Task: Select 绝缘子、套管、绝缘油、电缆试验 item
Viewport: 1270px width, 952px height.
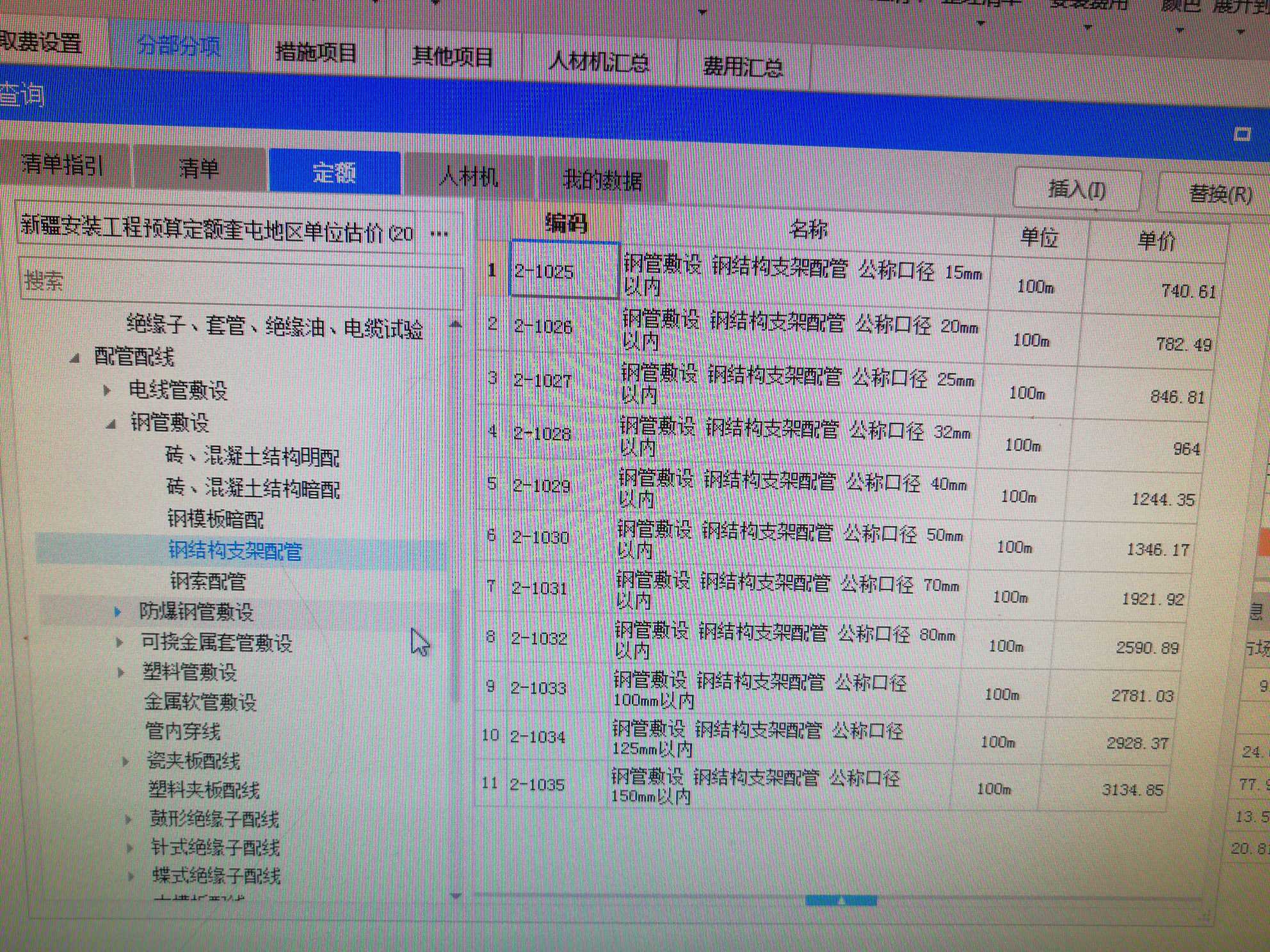Action: [x=275, y=326]
